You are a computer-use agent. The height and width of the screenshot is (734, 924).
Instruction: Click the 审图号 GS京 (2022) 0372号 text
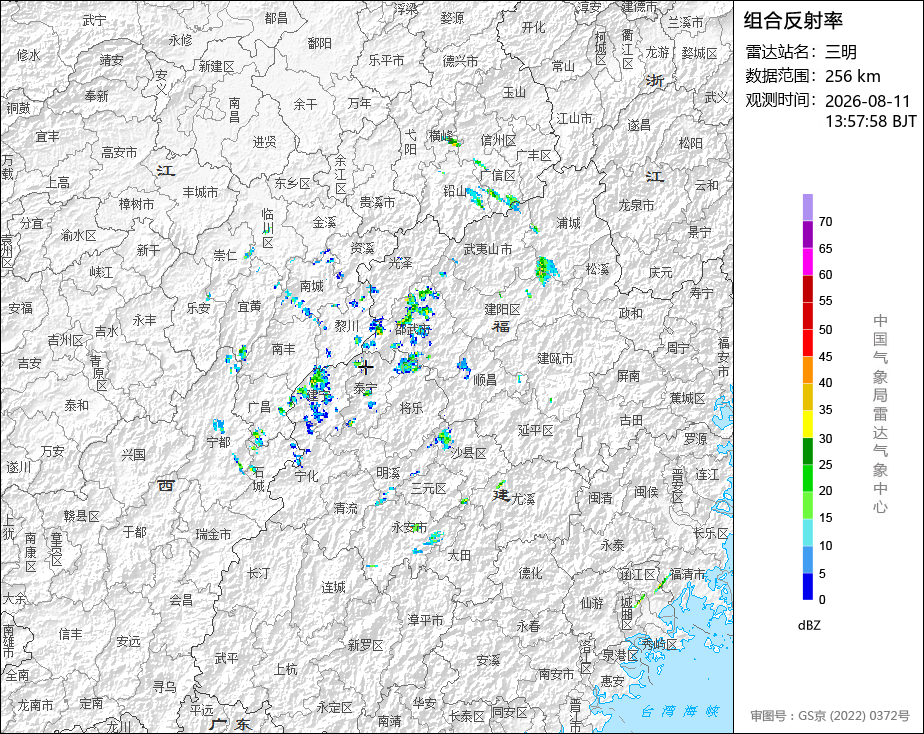tap(830, 716)
